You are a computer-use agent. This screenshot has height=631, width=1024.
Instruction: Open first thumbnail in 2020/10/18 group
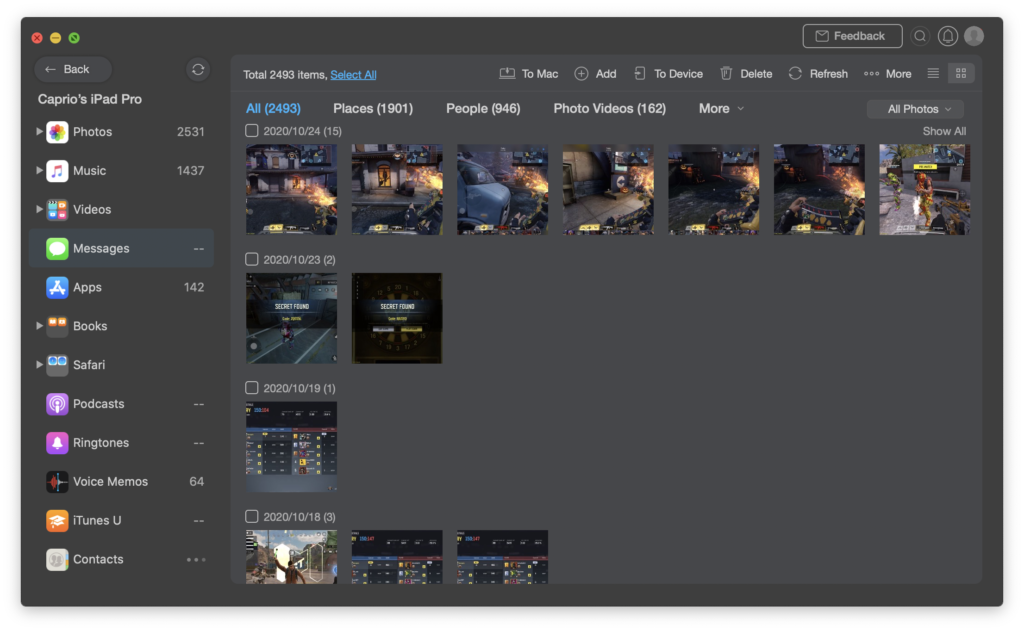coord(291,557)
